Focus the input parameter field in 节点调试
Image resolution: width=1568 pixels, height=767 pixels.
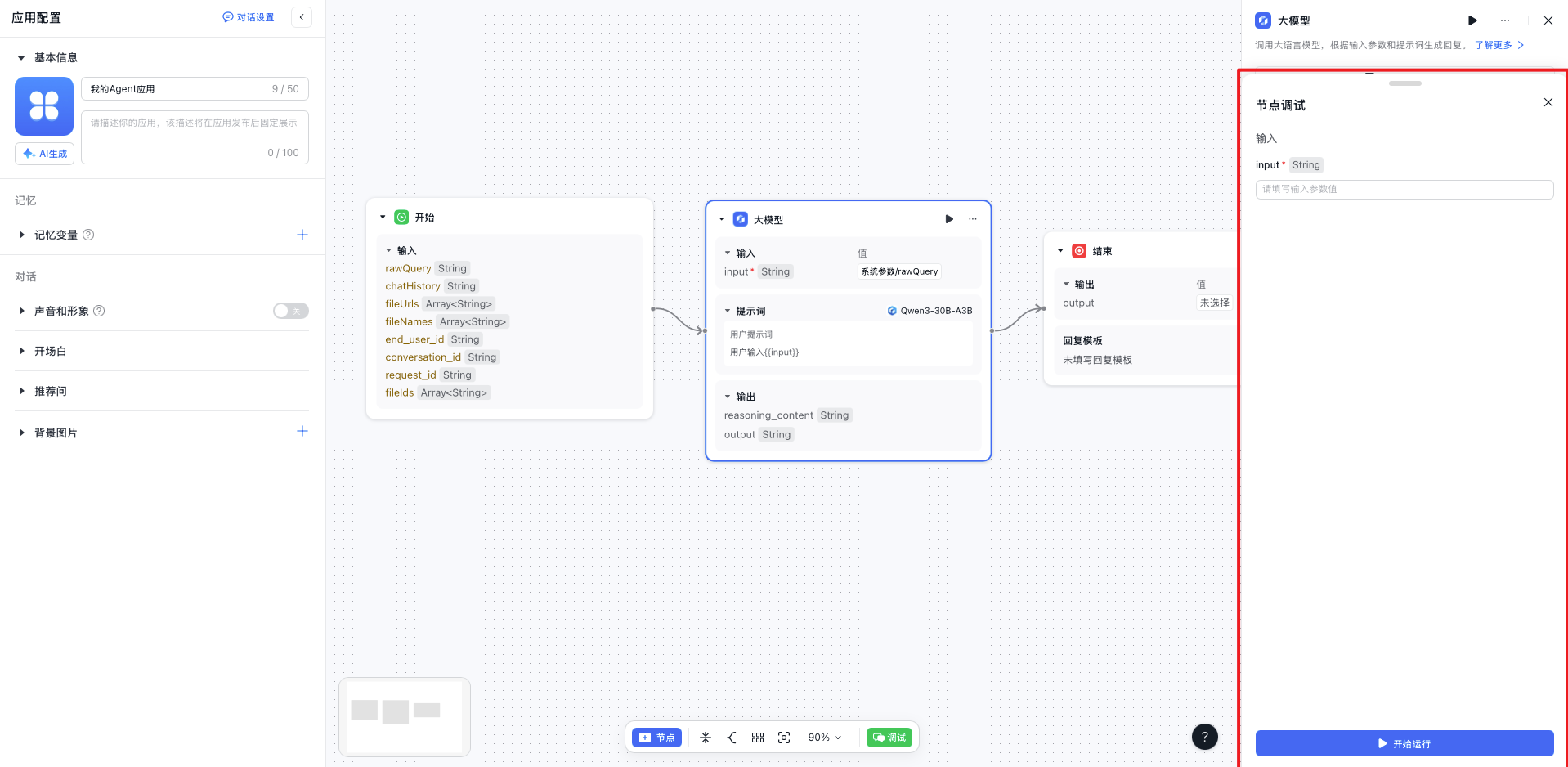[x=1404, y=189]
